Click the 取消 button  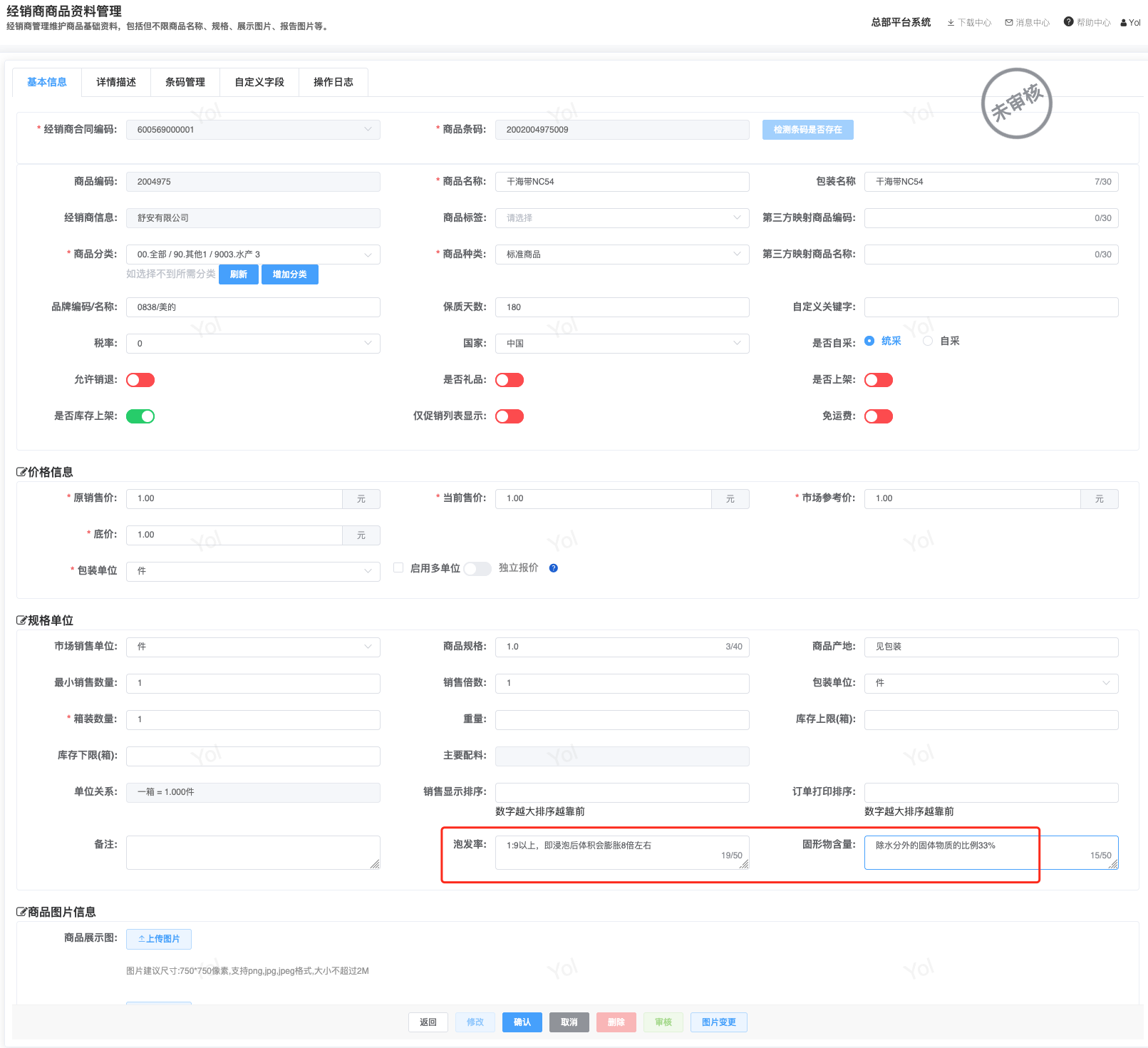pyautogui.click(x=569, y=1022)
